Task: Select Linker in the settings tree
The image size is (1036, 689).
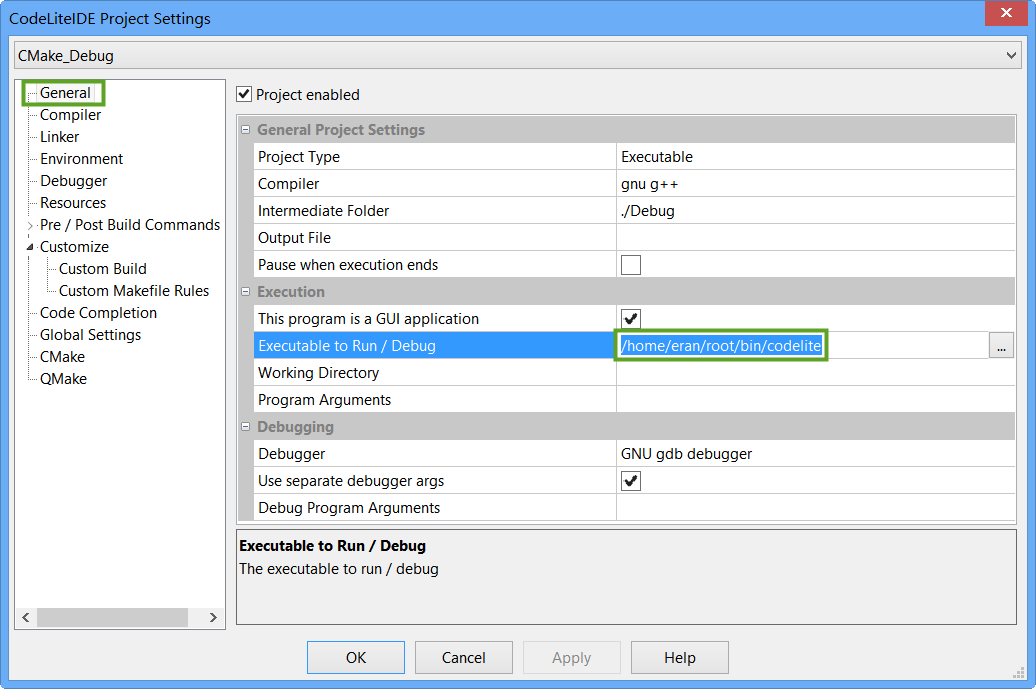Action: pos(59,137)
